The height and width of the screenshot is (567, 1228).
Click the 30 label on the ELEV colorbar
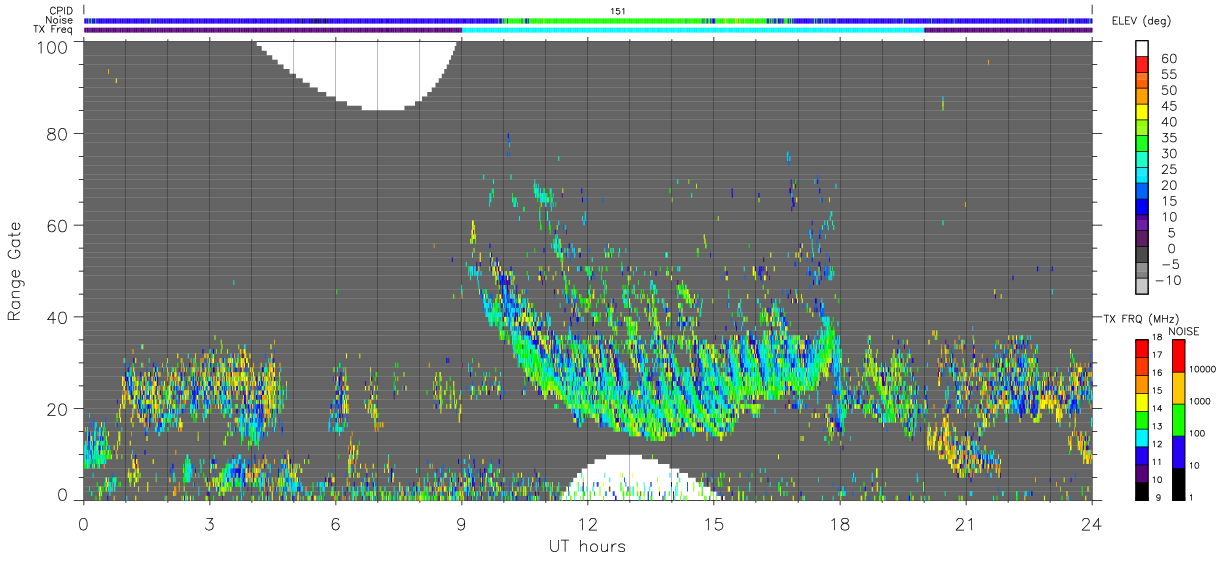[x=1169, y=153]
